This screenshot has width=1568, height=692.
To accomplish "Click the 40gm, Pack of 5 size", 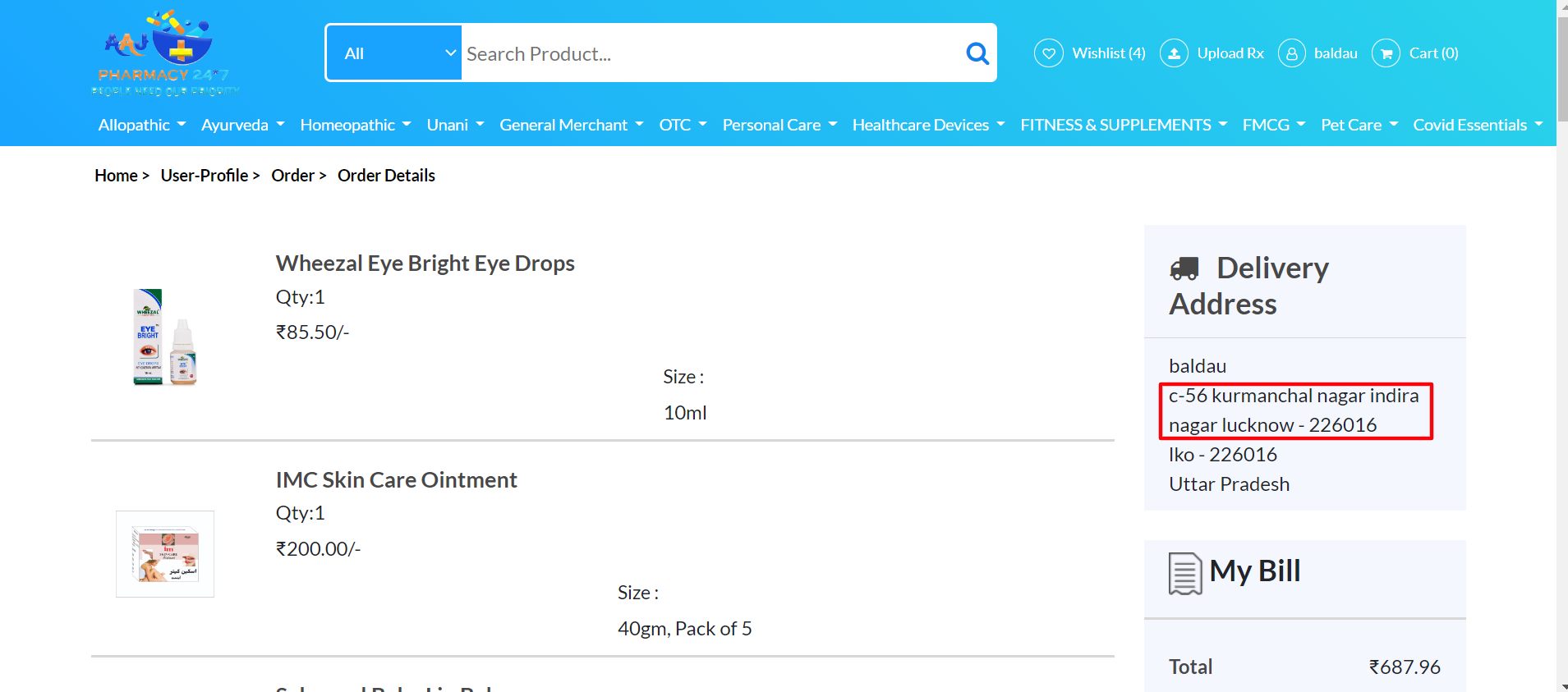I will [685, 629].
